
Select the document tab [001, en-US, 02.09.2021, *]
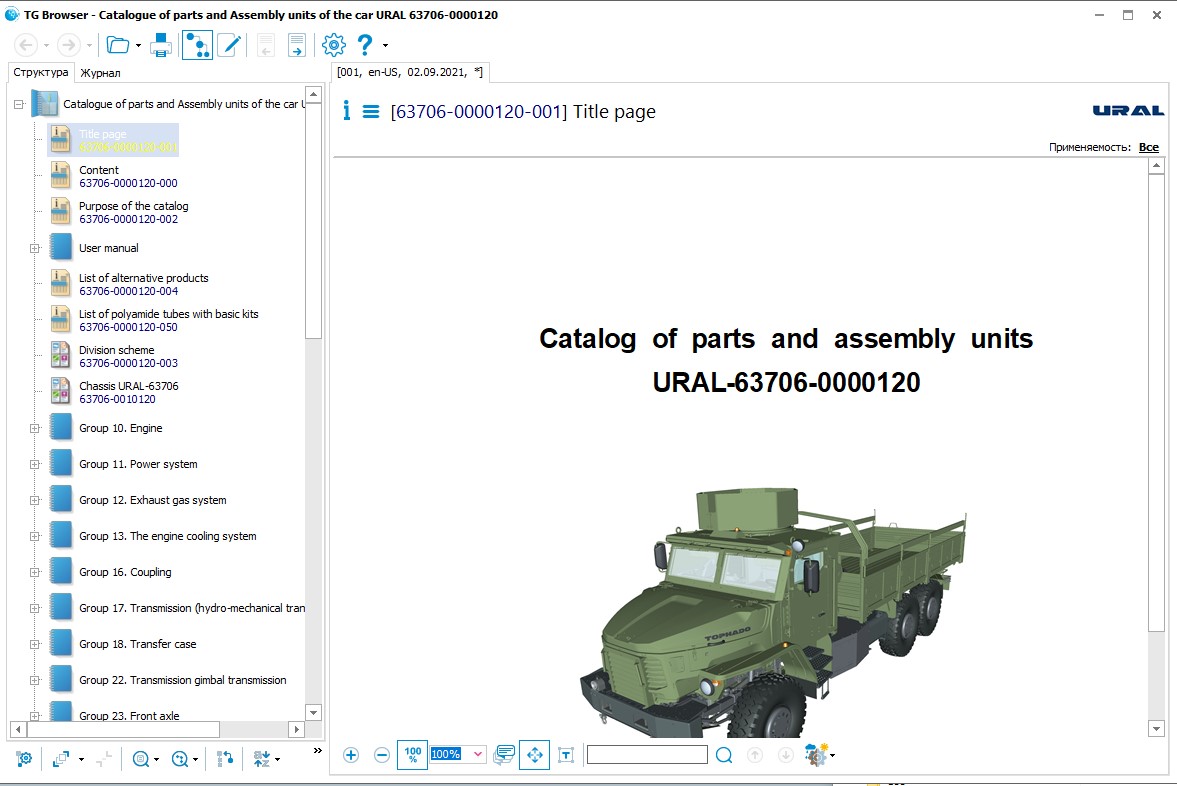(410, 72)
